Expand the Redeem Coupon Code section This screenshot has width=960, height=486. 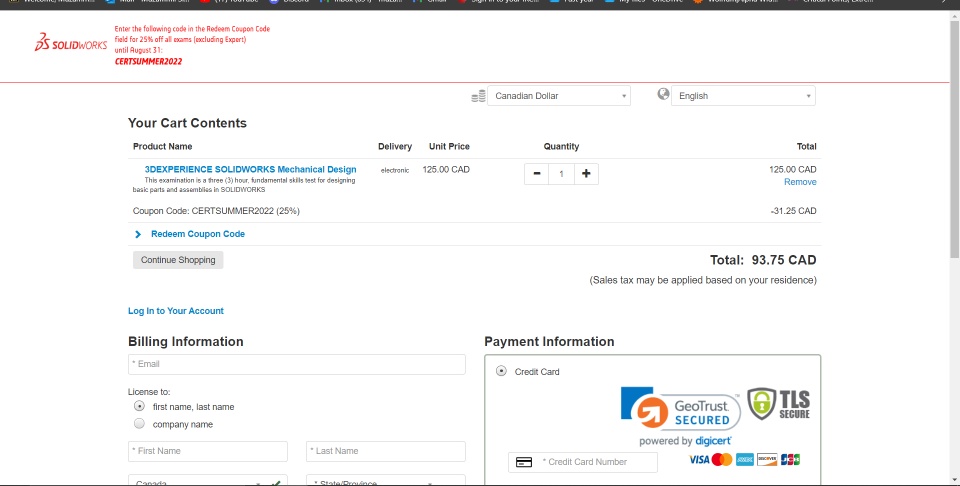point(138,234)
